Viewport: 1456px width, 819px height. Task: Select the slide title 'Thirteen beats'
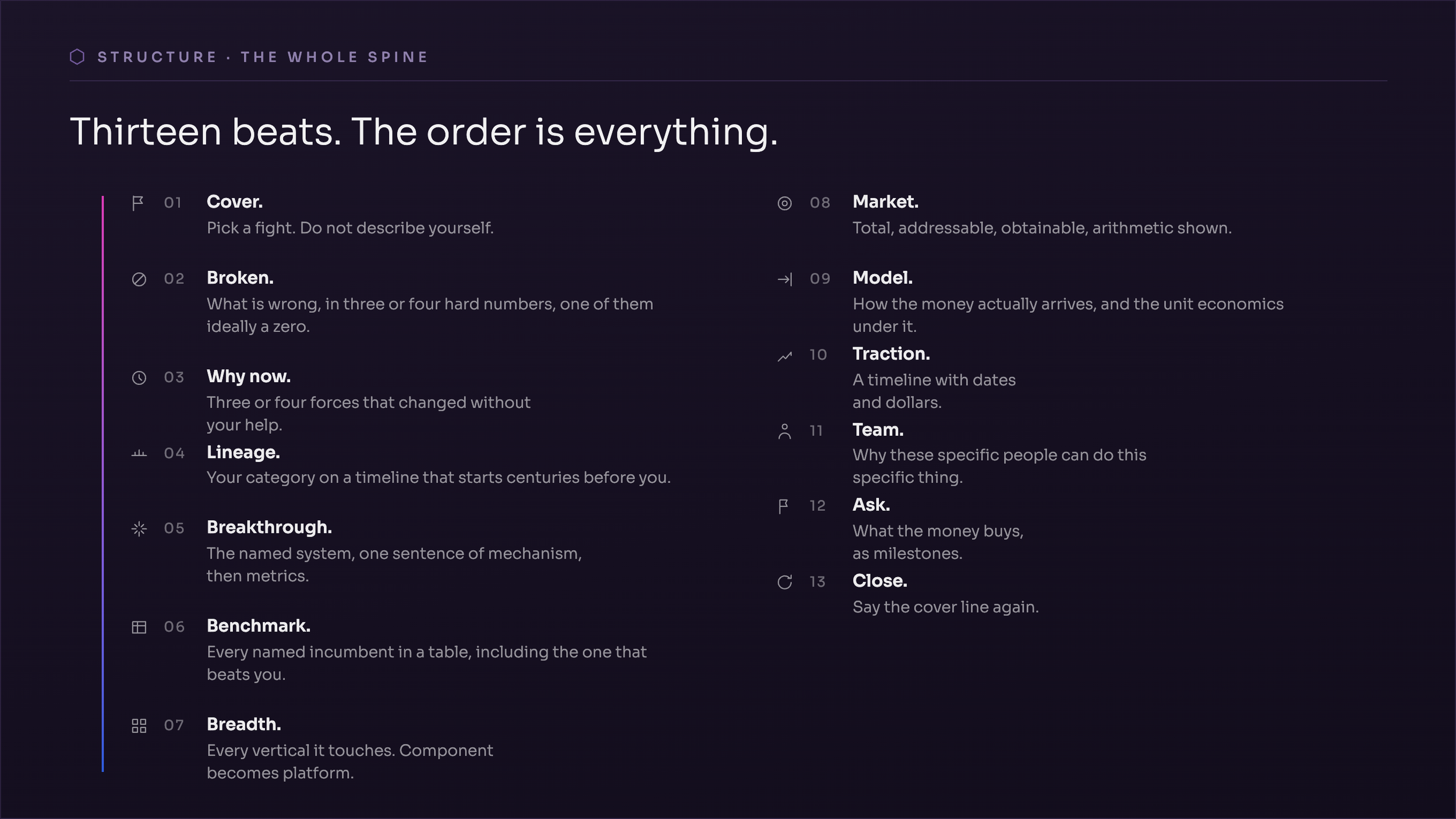pyautogui.click(x=424, y=132)
